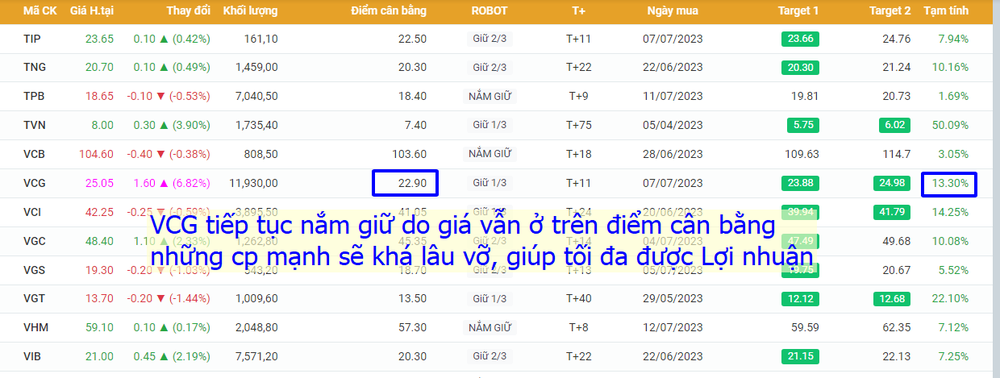
Task: Click VCB current price 104.60
Action: (96, 154)
